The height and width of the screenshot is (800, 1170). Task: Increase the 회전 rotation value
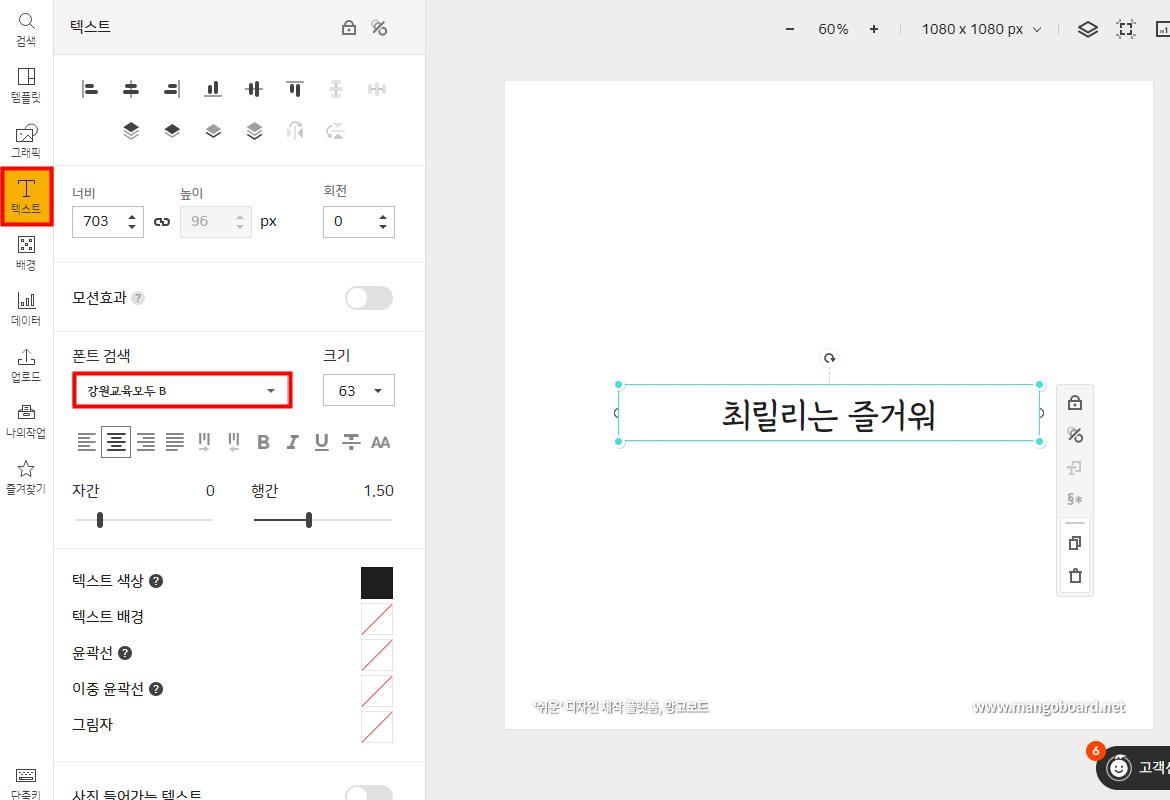coord(383,216)
